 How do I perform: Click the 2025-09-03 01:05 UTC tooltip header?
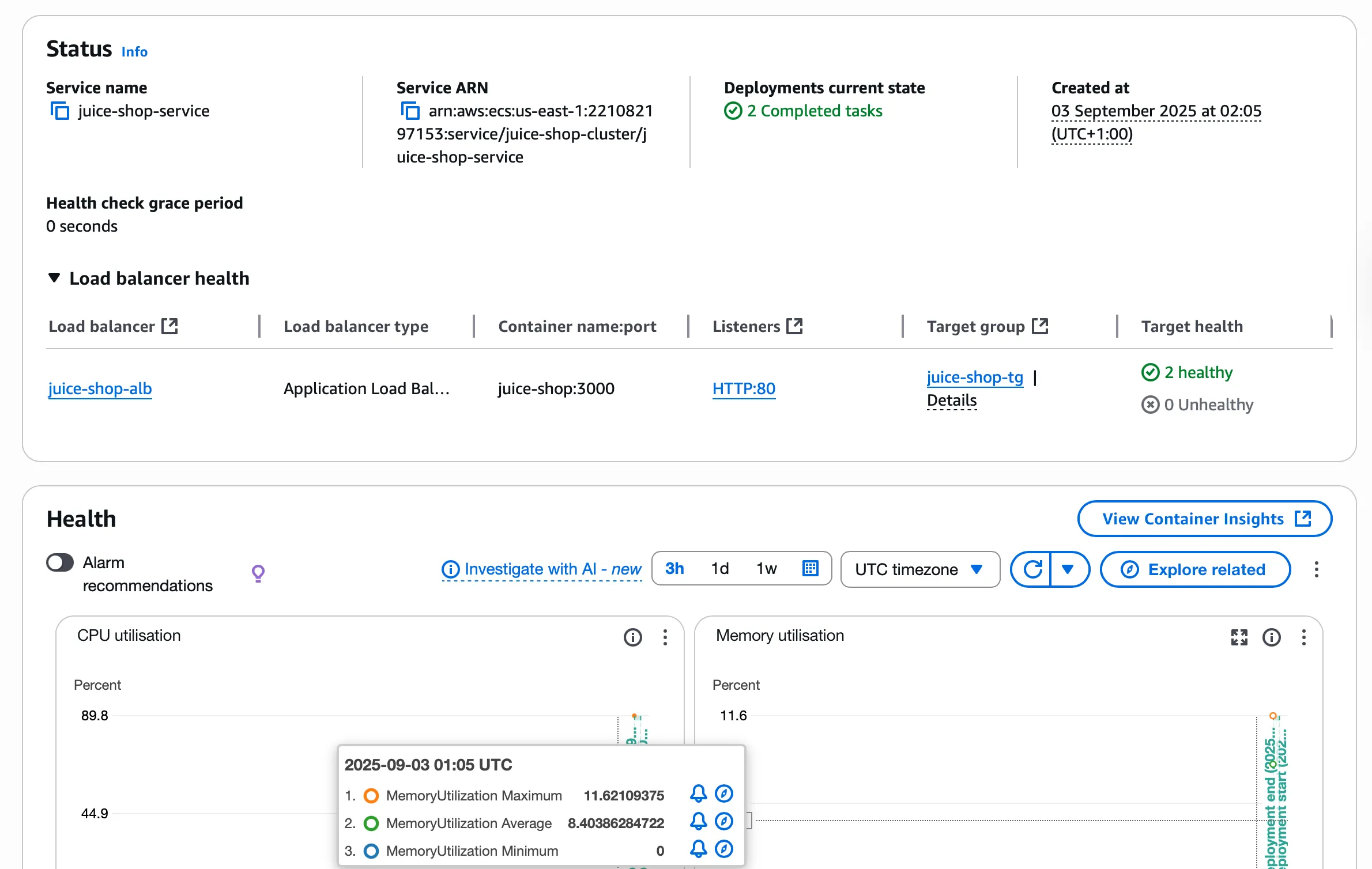pos(428,765)
